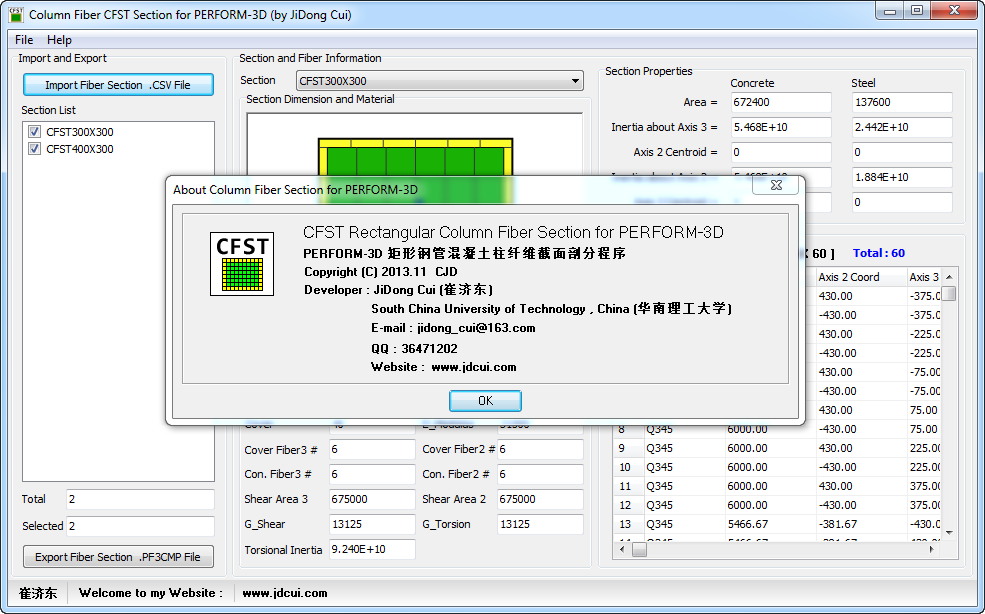Click the G_Torsion field
Viewport: 985px width, 614px height.
point(540,524)
